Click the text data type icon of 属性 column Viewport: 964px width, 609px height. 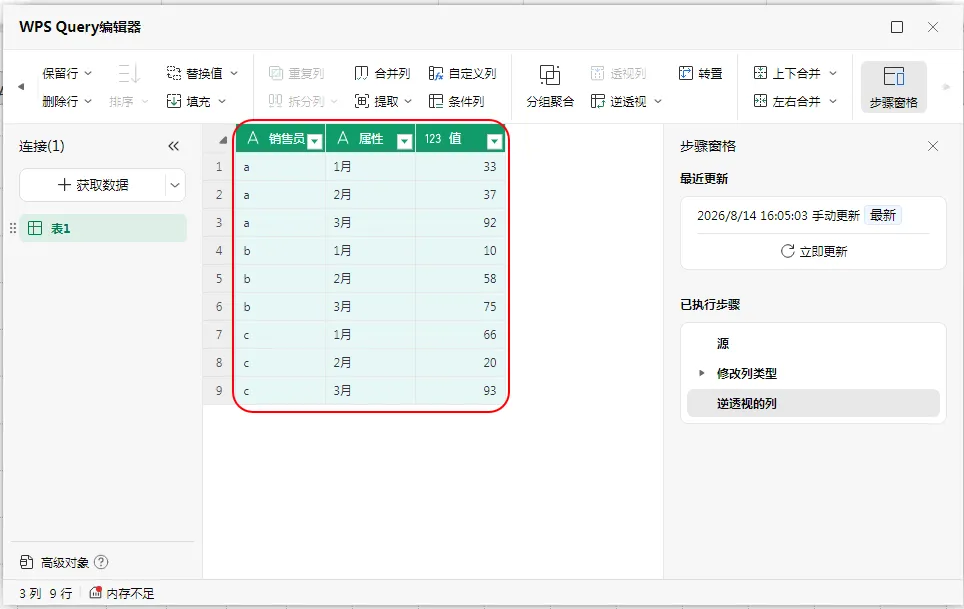343,139
